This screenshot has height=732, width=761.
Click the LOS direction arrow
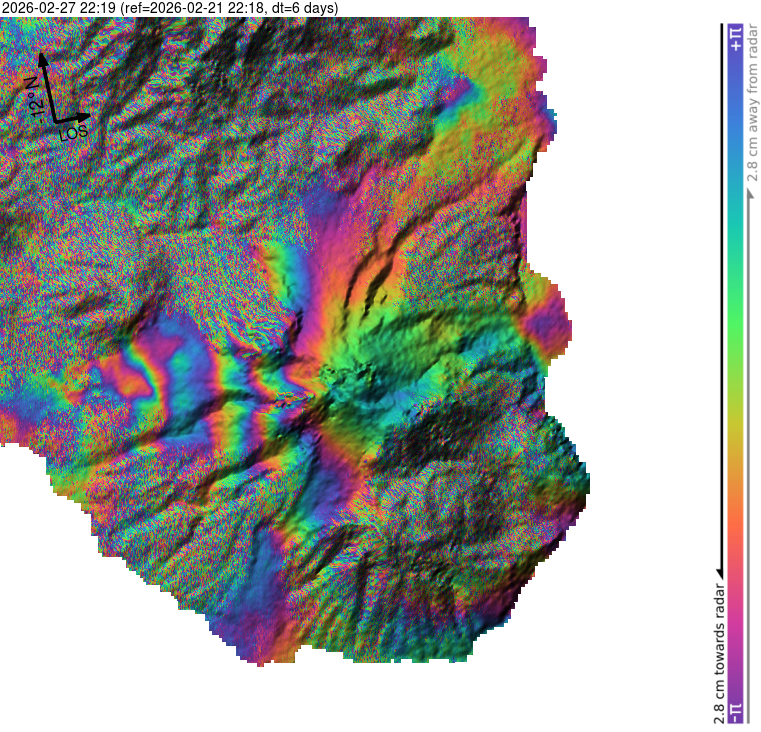(74, 119)
